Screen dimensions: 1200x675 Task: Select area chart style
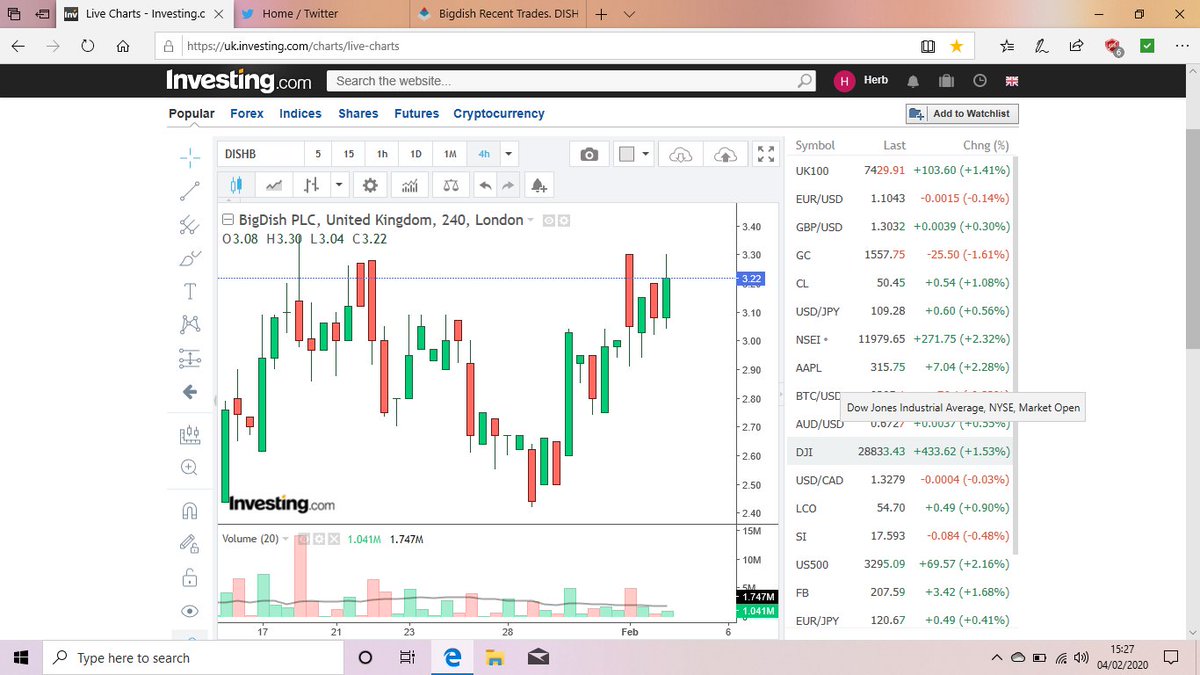click(x=274, y=185)
